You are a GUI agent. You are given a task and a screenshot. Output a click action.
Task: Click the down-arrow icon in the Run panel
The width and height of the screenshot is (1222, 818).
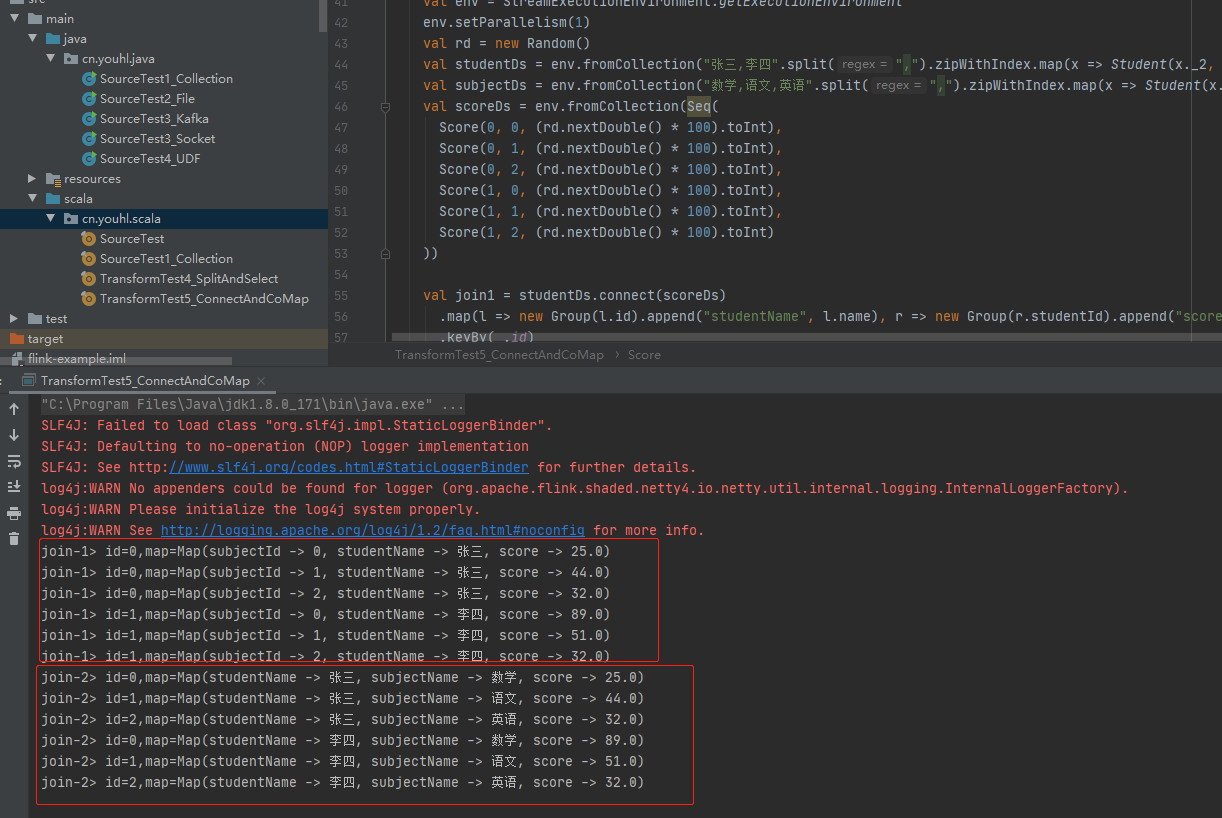pos(14,435)
